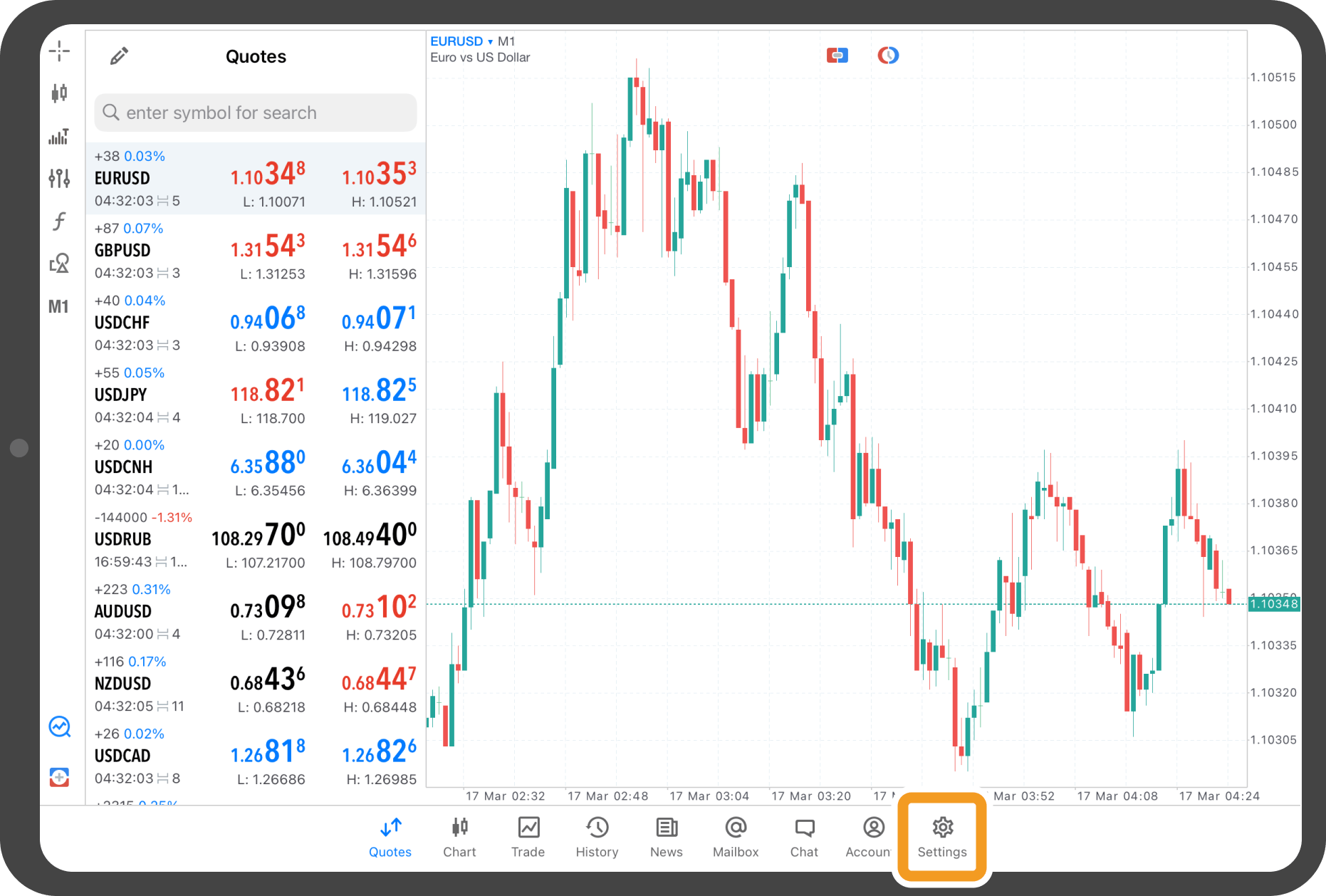Toggle the one-click trading panel icon
Screen dimensions: 1326x896
[x=837, y=56]
